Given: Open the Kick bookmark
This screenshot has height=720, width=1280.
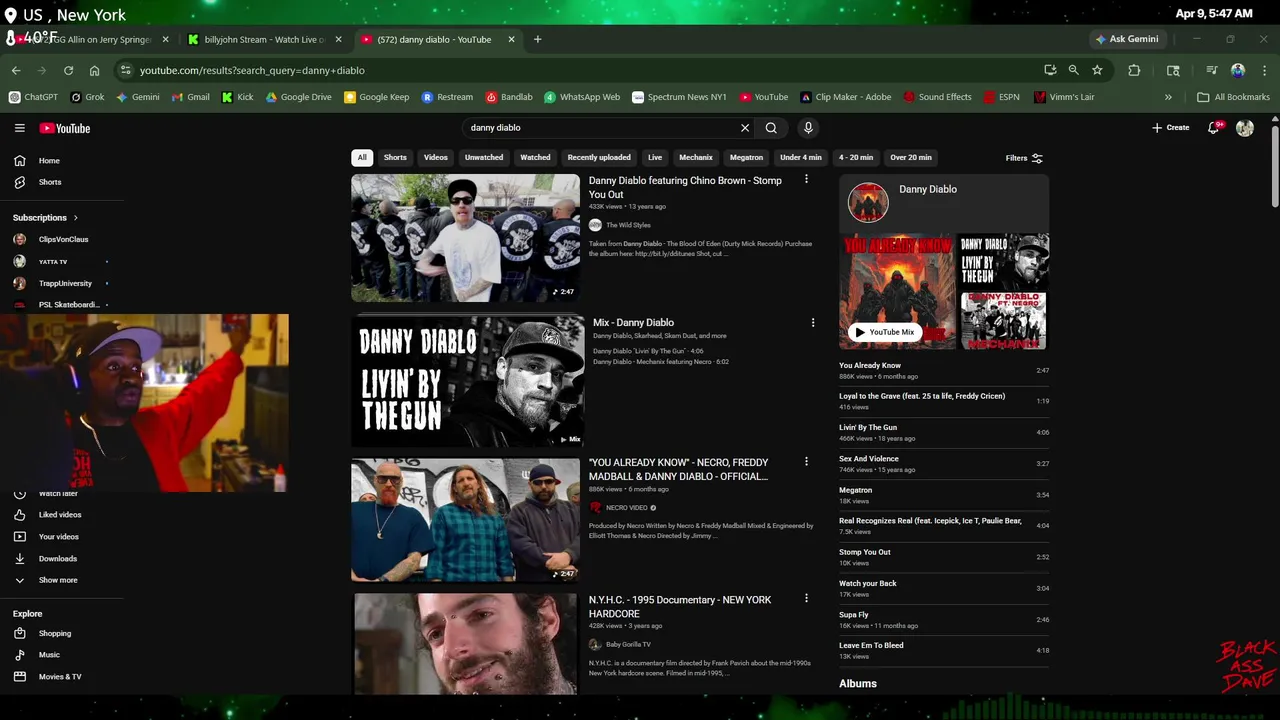Looking at the screenshot, I should click(238, 97).
